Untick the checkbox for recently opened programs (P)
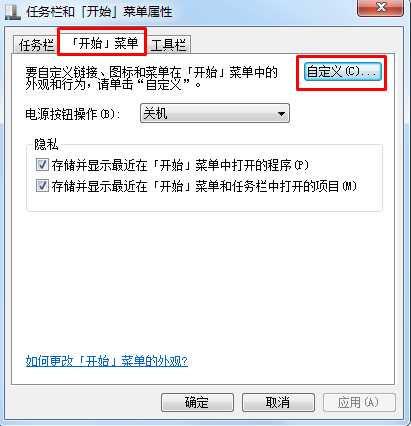 pyautogui.click(x=42, y=165)
